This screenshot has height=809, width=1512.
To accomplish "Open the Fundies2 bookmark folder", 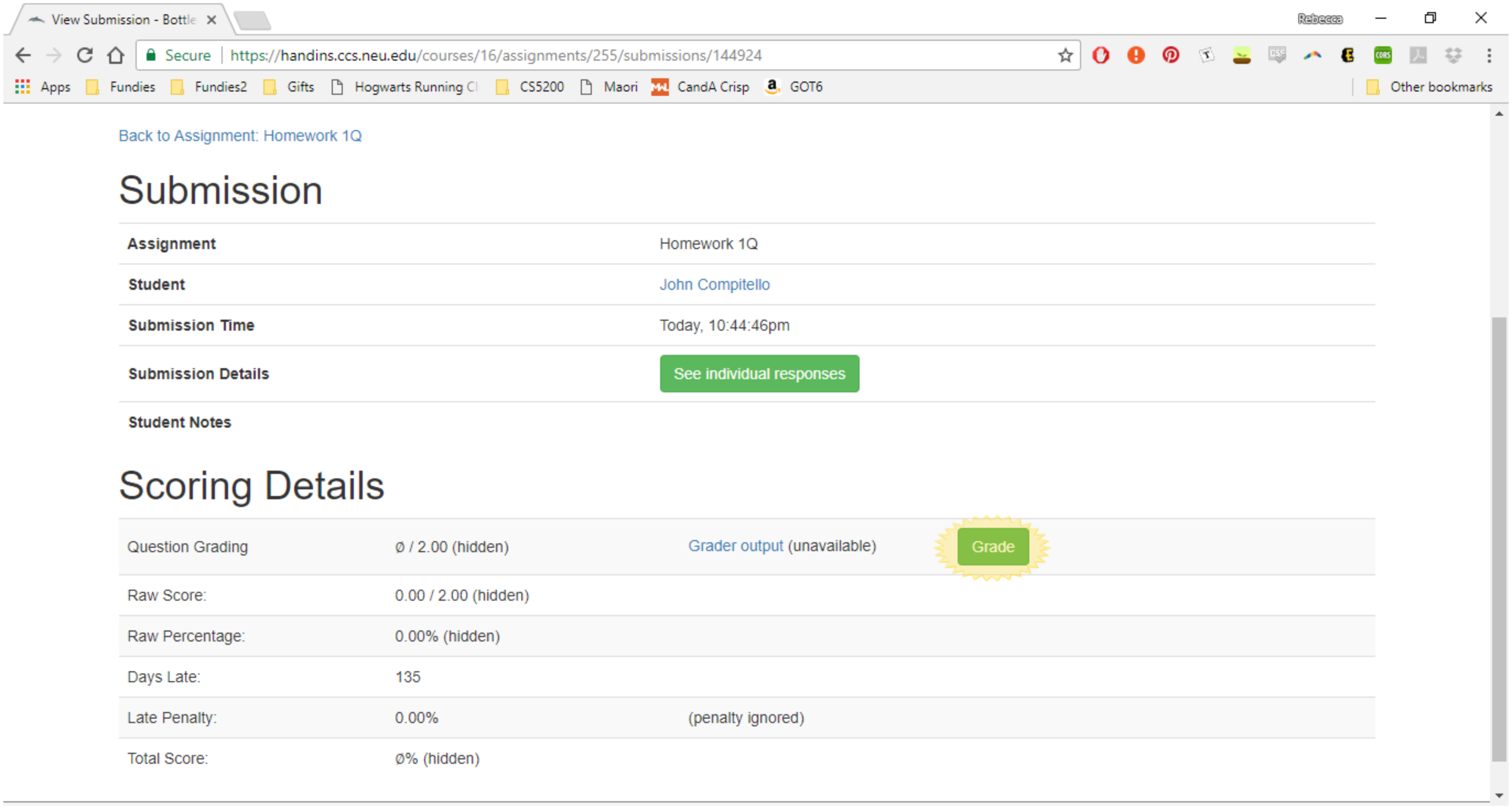I will pos(209,87).
